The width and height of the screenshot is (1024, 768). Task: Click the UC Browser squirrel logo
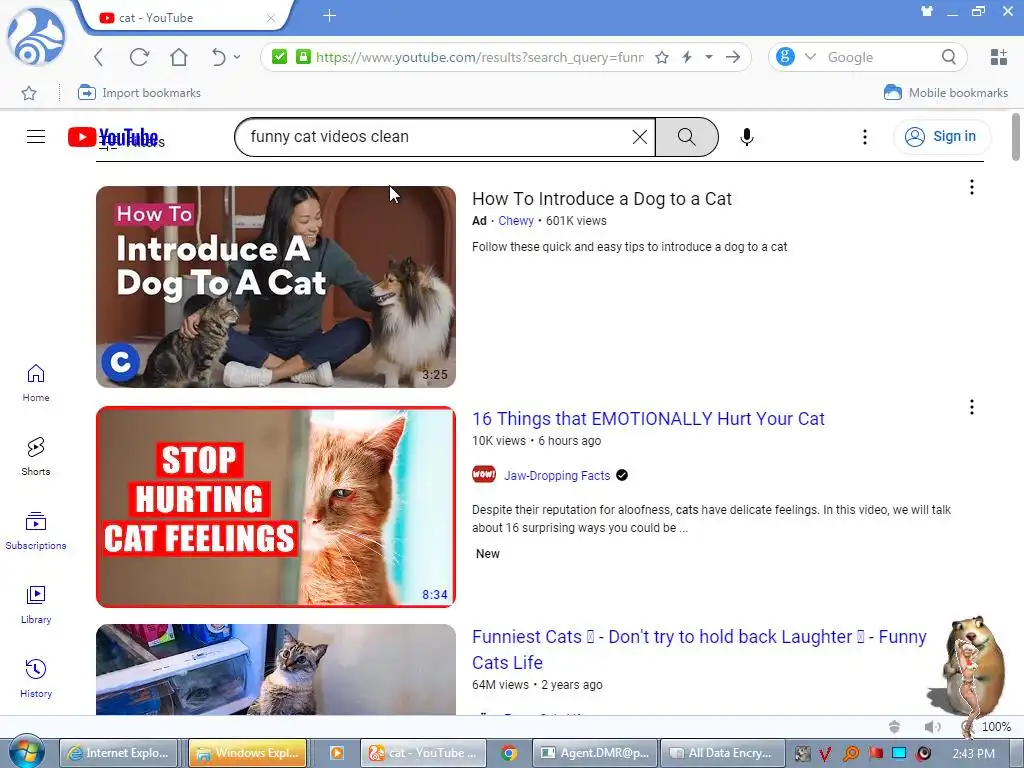36,37
